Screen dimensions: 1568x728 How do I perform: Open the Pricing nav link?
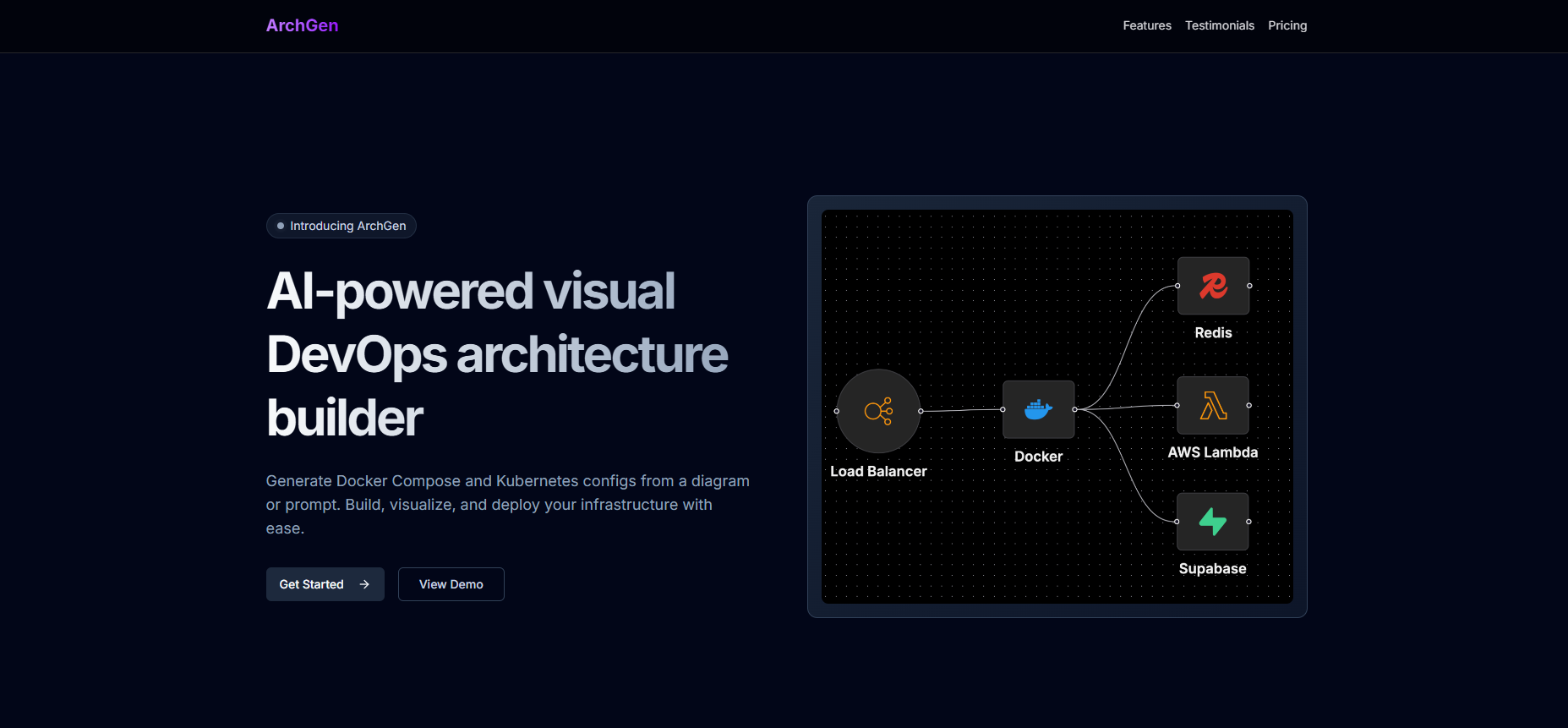coord(1287,25)
